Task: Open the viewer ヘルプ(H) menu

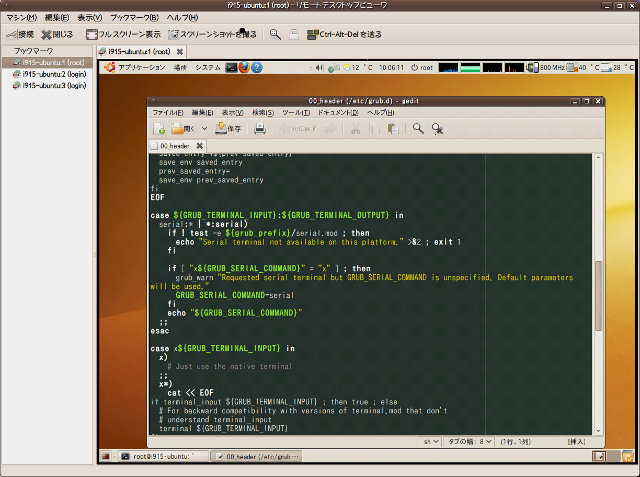Action: [x=182, y=18]
